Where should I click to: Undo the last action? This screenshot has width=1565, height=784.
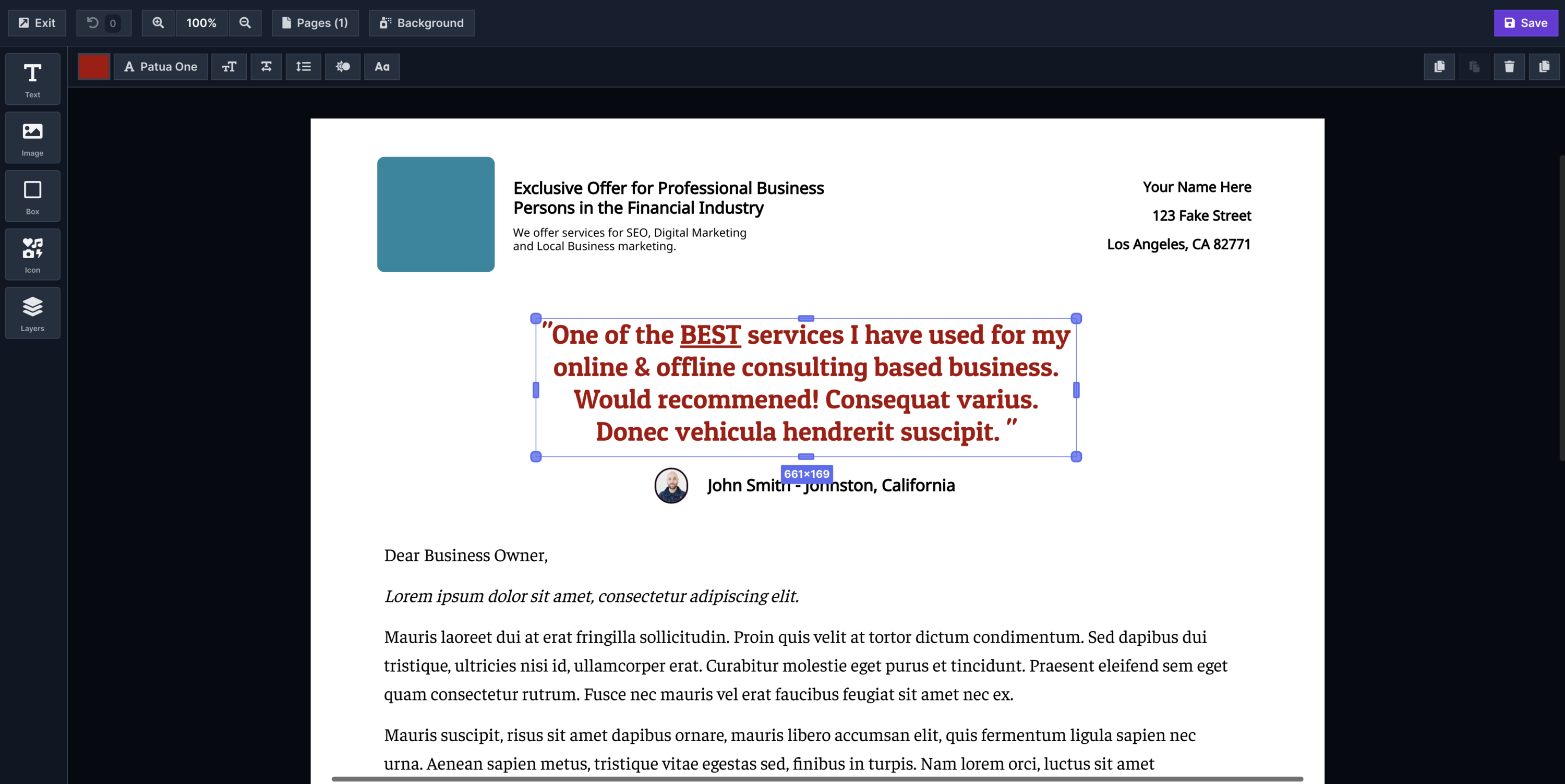pyautogui.click(x=103, y=23)
